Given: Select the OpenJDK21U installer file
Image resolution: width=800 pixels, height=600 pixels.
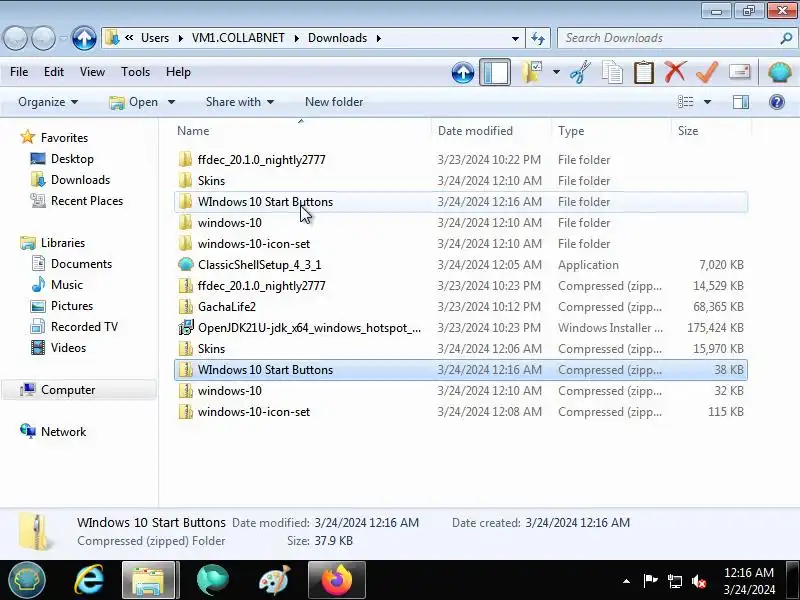Looking at the screenshot, I should point(461,328).
